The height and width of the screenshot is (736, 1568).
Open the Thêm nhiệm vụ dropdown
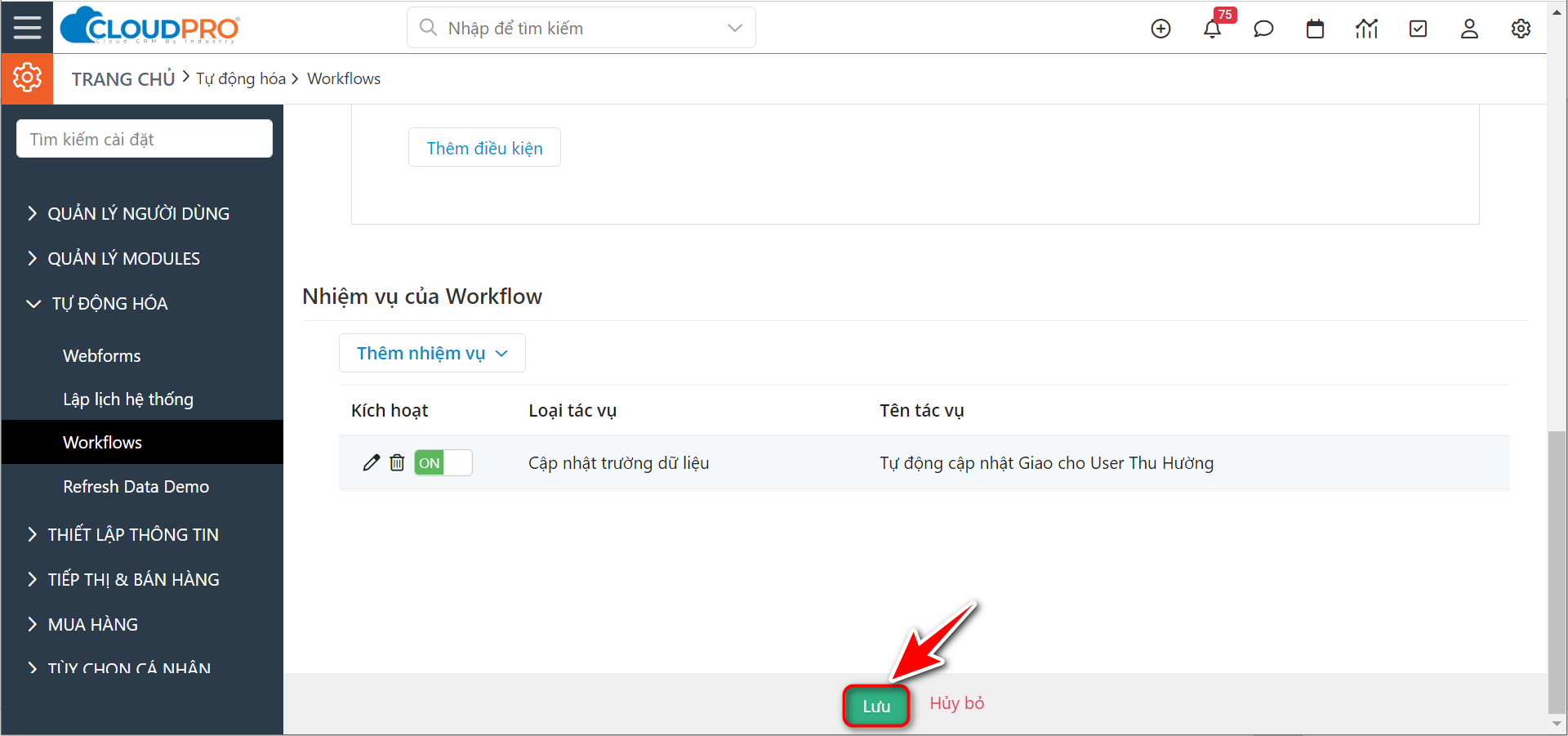click(432, 353)
